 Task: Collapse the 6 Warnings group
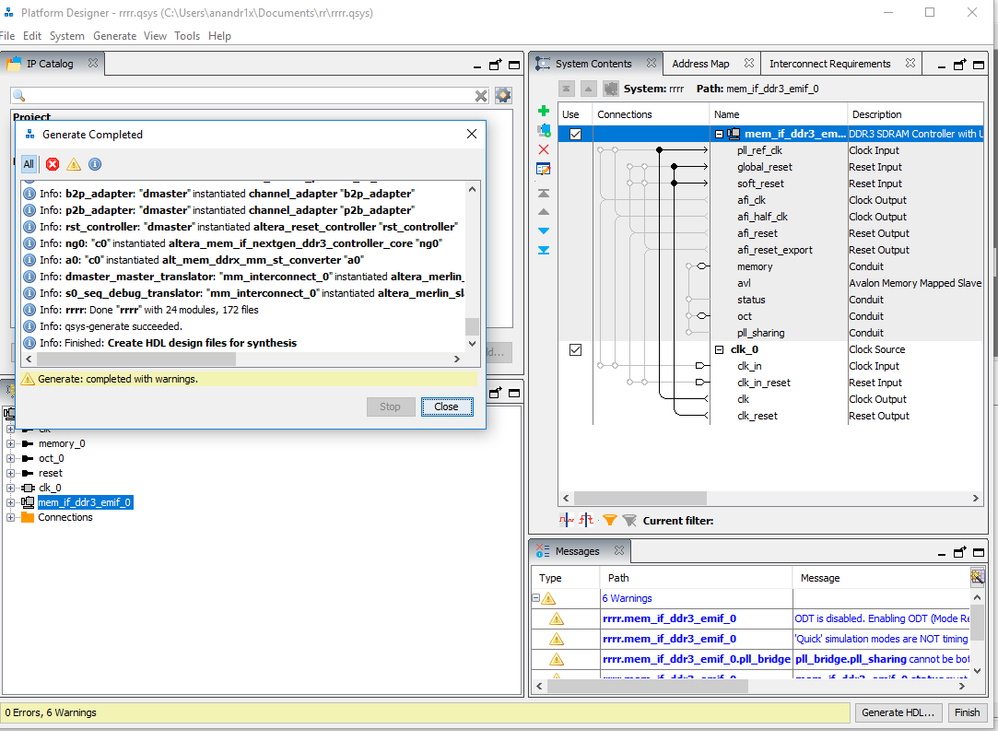pos(536,598)
